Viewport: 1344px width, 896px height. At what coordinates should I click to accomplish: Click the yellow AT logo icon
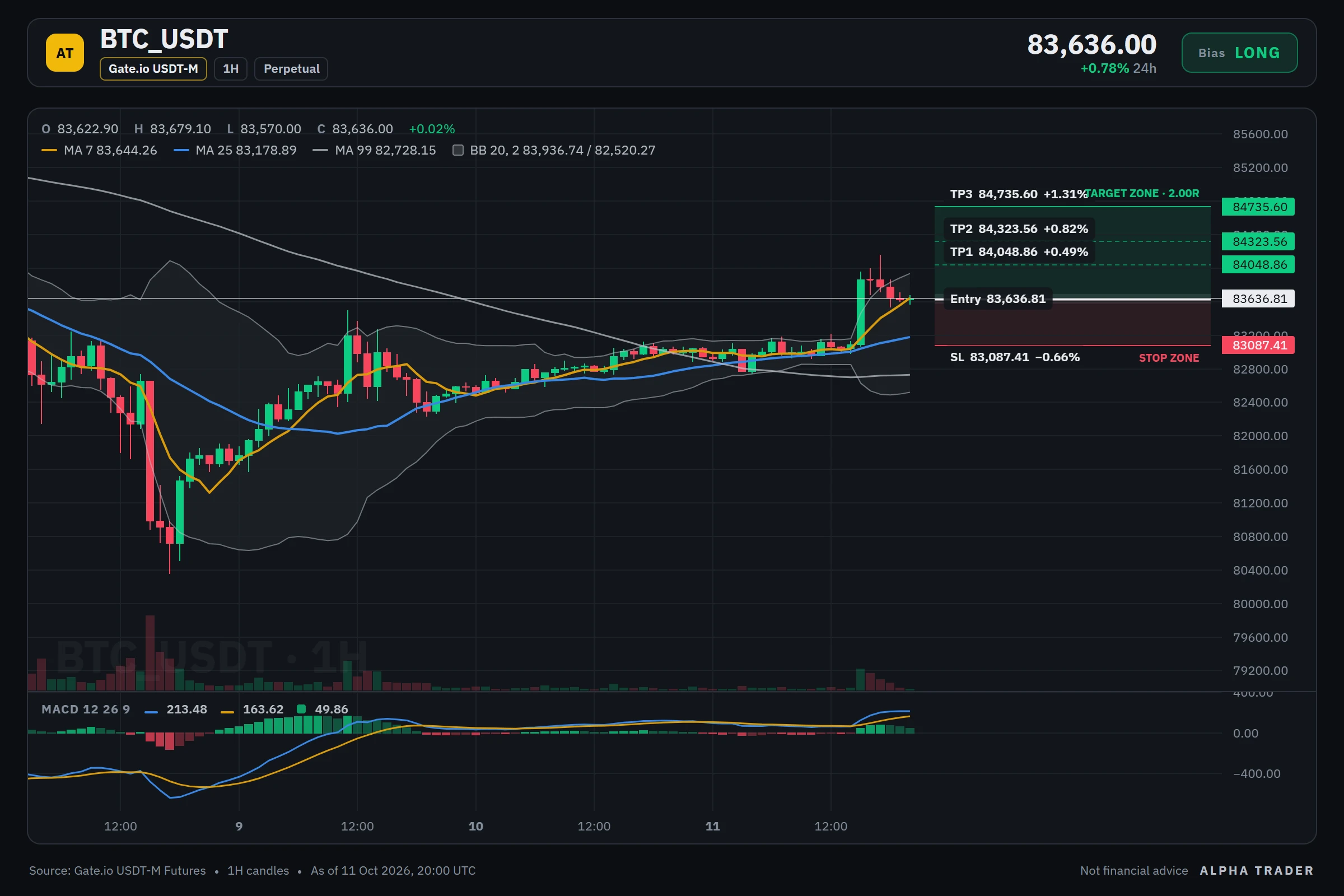tap(64, 53)
